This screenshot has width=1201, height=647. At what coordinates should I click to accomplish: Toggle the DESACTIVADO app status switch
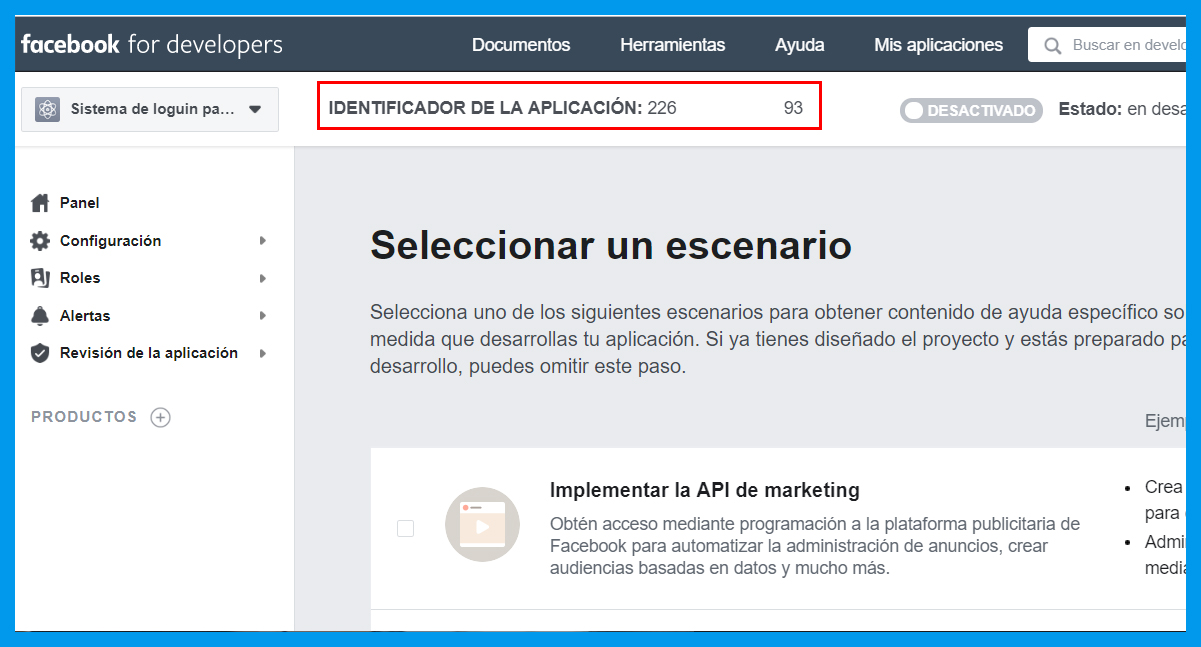coord(971,110)
